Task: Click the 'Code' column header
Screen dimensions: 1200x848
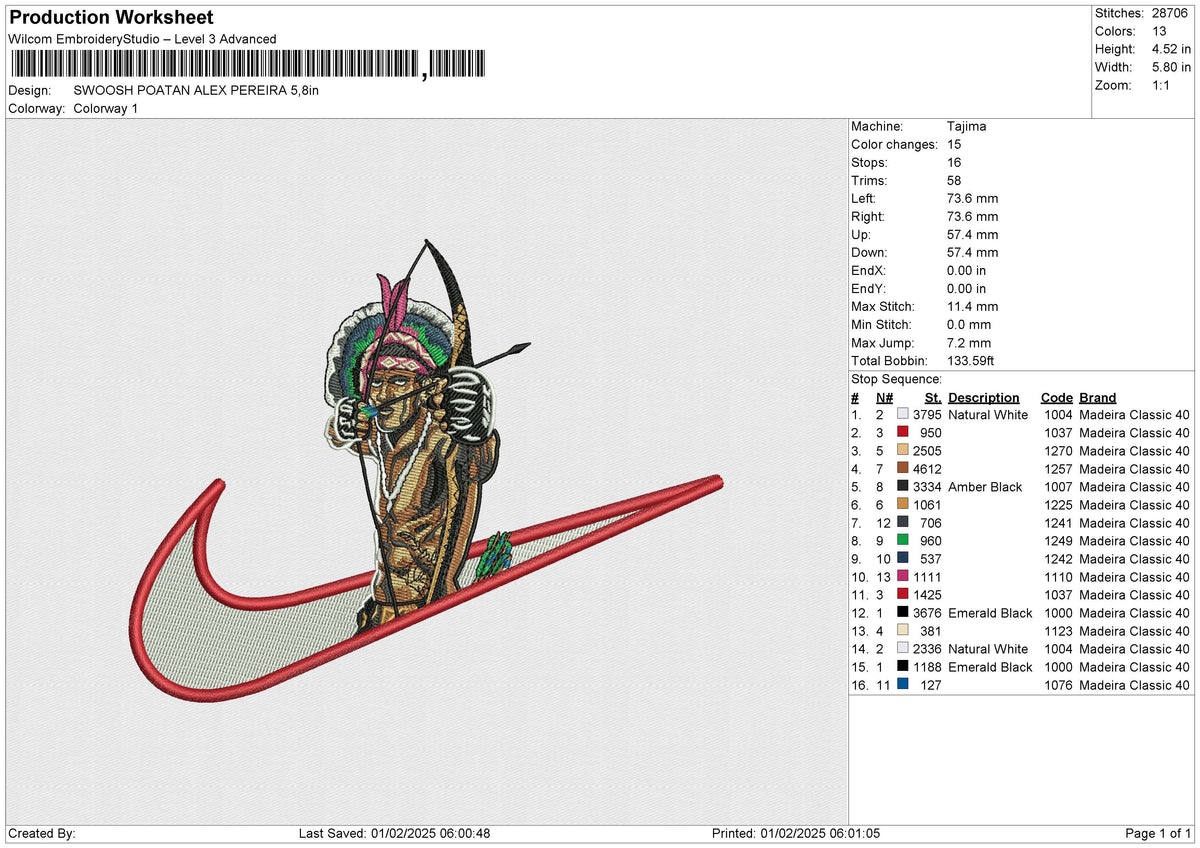Action: [1056, 397]
